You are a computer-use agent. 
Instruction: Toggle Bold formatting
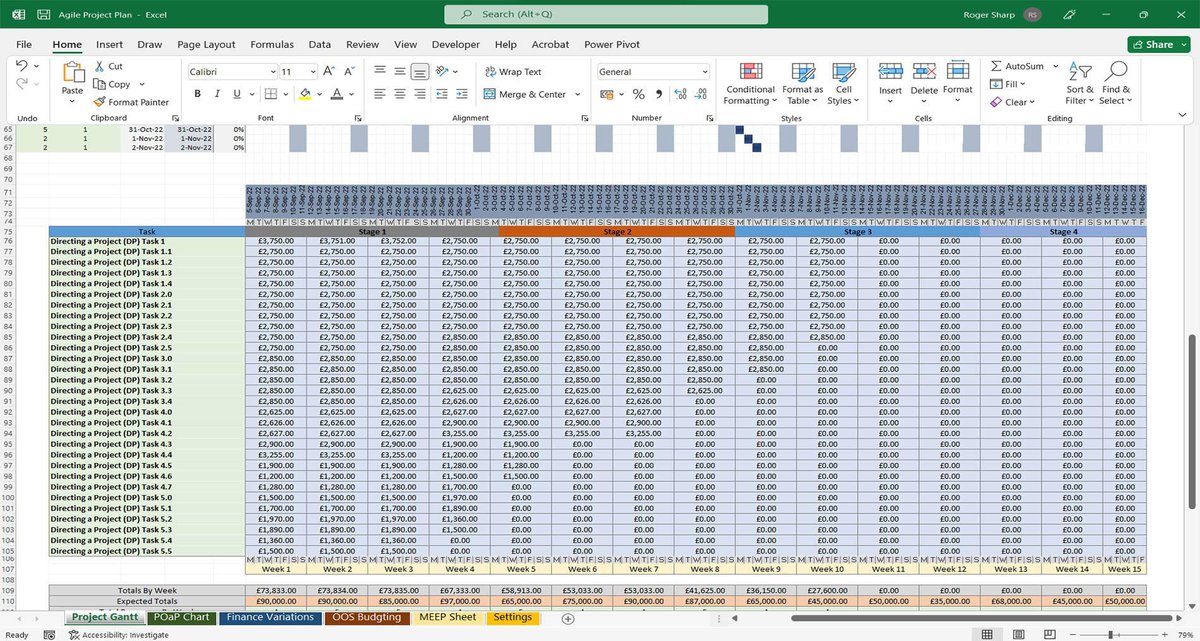pos(198,94)
